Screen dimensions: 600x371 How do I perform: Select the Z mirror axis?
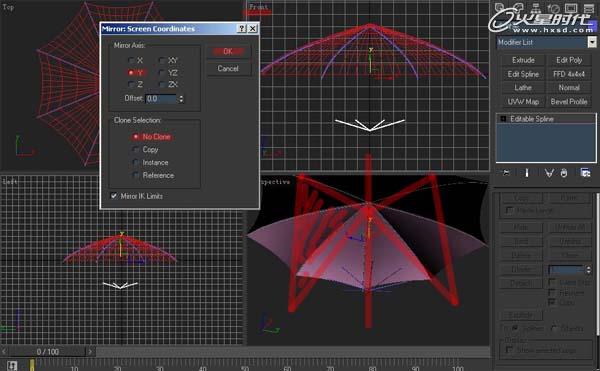132,84
